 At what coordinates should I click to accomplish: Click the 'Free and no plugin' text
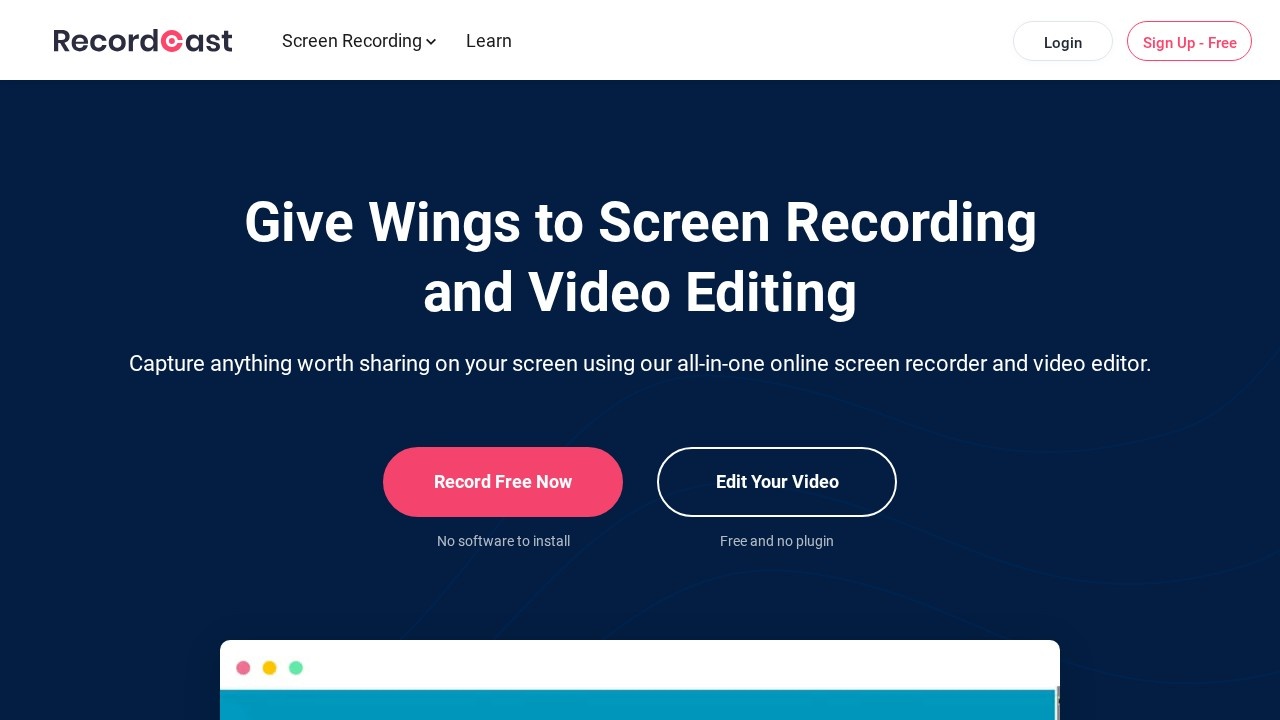click(x=777, y=541)
